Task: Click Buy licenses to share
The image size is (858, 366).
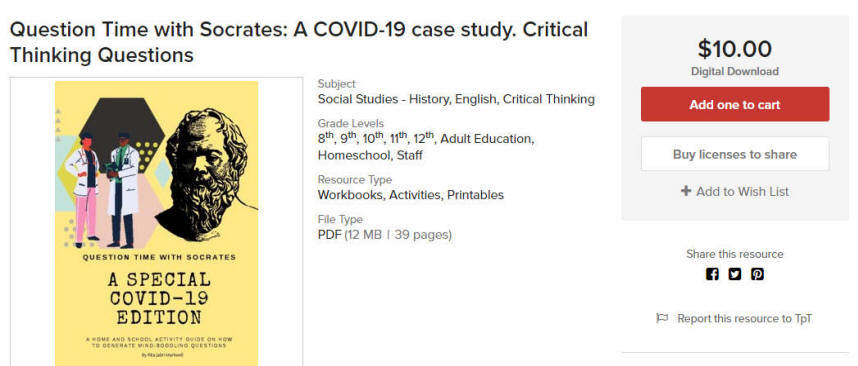Action: point(735,154)
